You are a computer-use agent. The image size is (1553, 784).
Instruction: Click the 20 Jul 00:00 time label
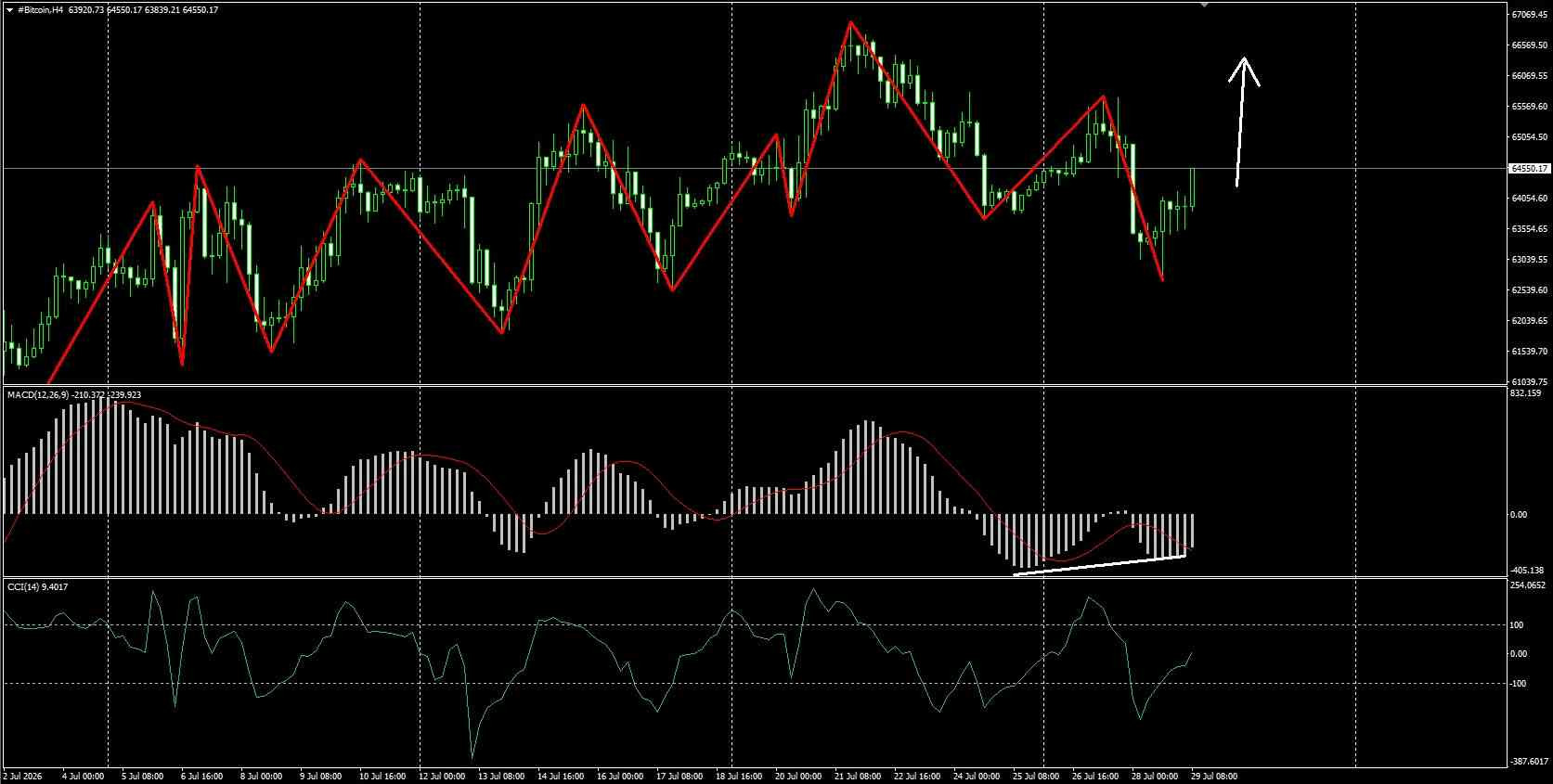798,777
